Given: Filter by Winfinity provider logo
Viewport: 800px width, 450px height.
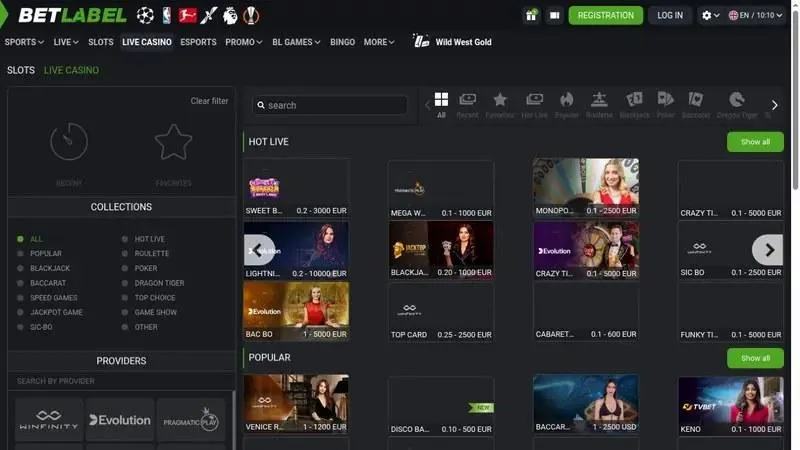Looking at the screenshot, I should pyautogui.click(x=49, y=420).
